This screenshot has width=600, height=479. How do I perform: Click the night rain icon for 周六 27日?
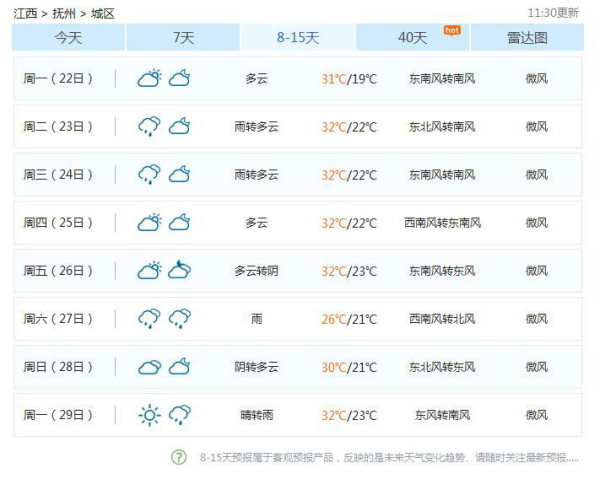[x=179, y=319]
